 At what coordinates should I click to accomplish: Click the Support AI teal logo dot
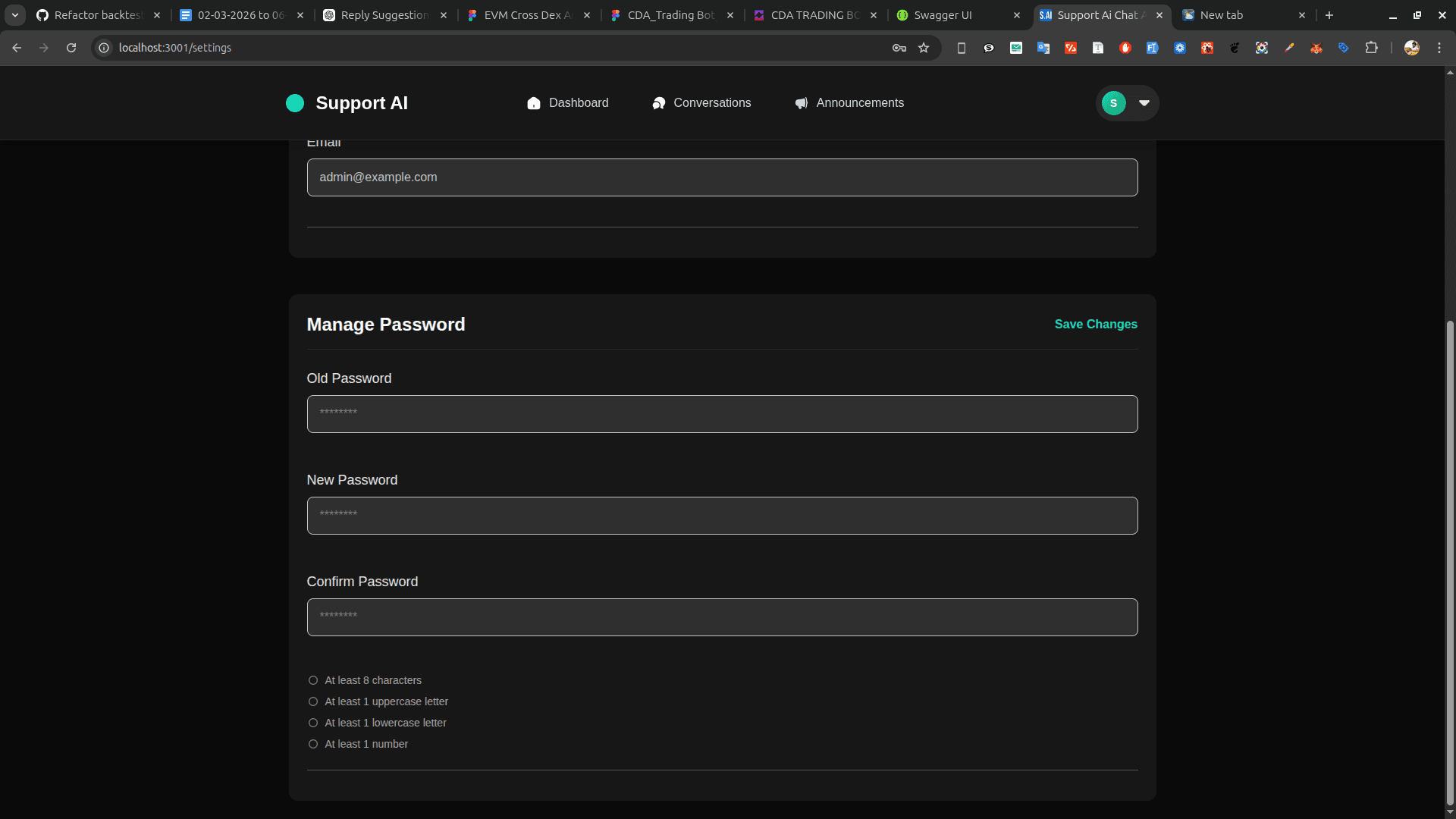(295, 102)
